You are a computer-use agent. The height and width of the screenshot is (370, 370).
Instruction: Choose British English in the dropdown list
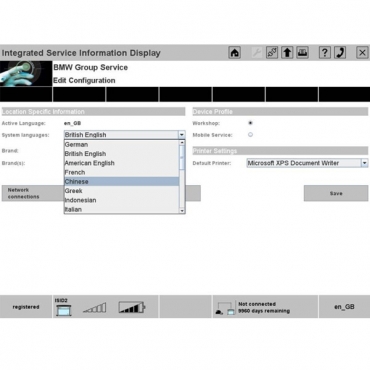point(122,154)
